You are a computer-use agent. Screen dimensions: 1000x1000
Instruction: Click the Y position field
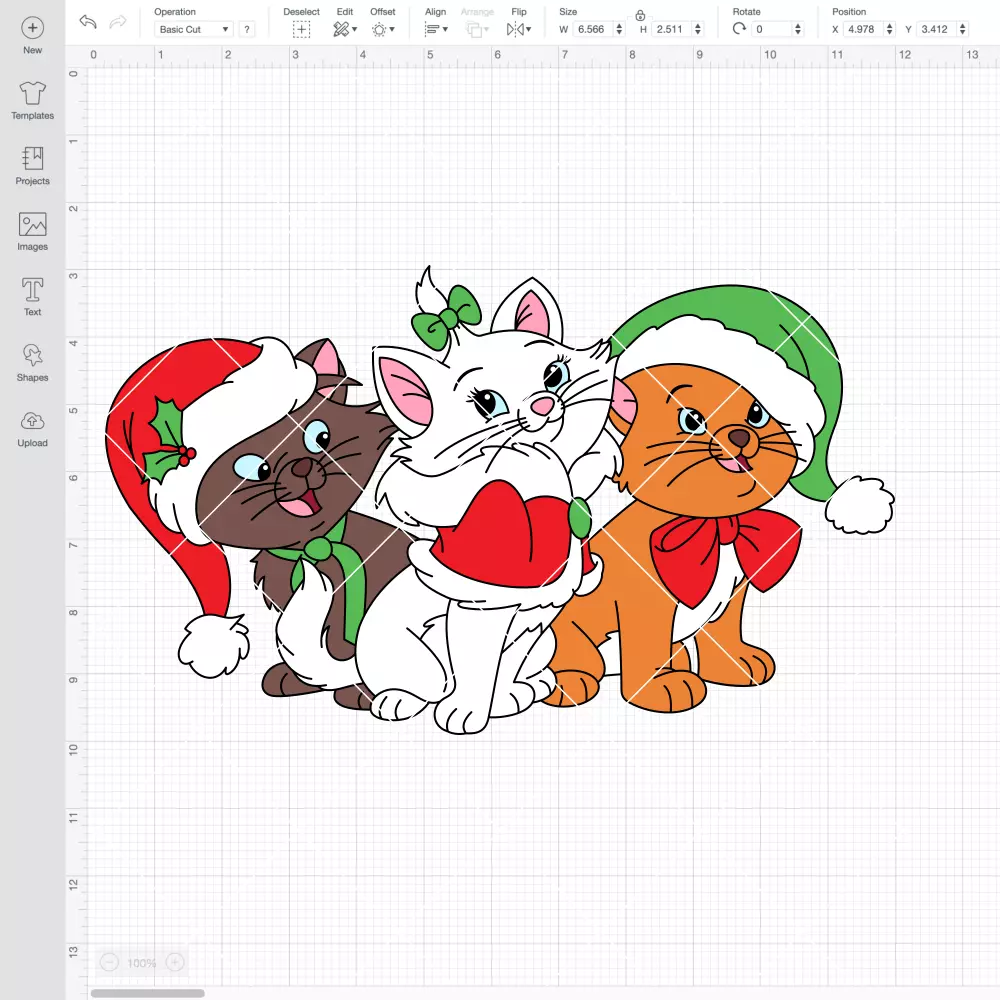click(x=936, y=29)
